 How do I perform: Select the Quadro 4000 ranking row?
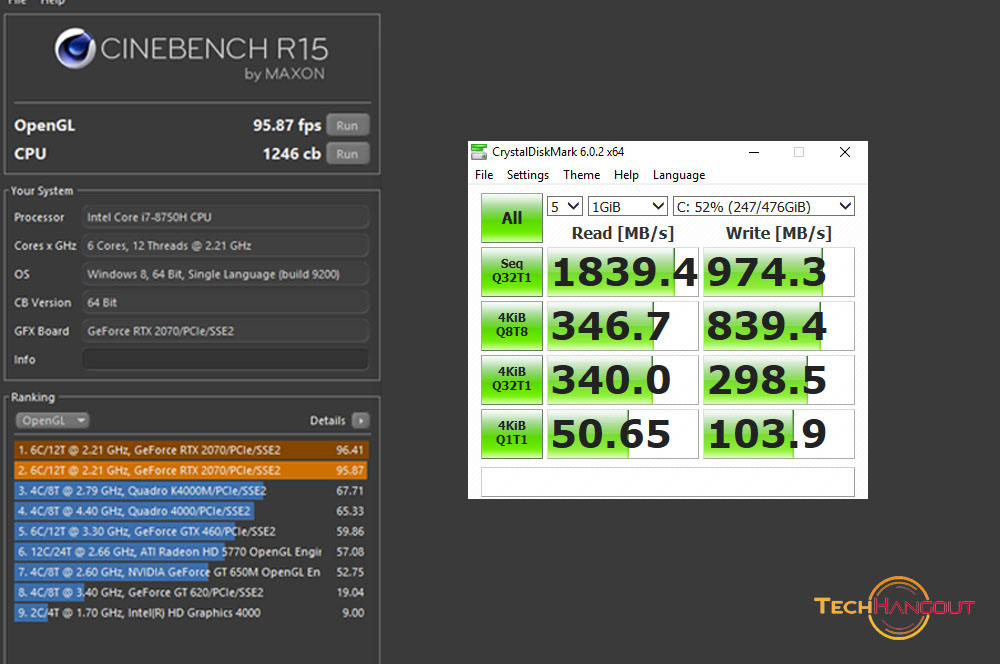pos(191,512)
